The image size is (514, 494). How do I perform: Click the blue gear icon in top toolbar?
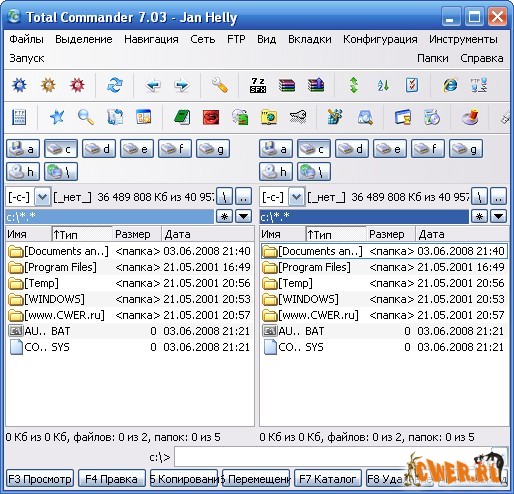19,85
